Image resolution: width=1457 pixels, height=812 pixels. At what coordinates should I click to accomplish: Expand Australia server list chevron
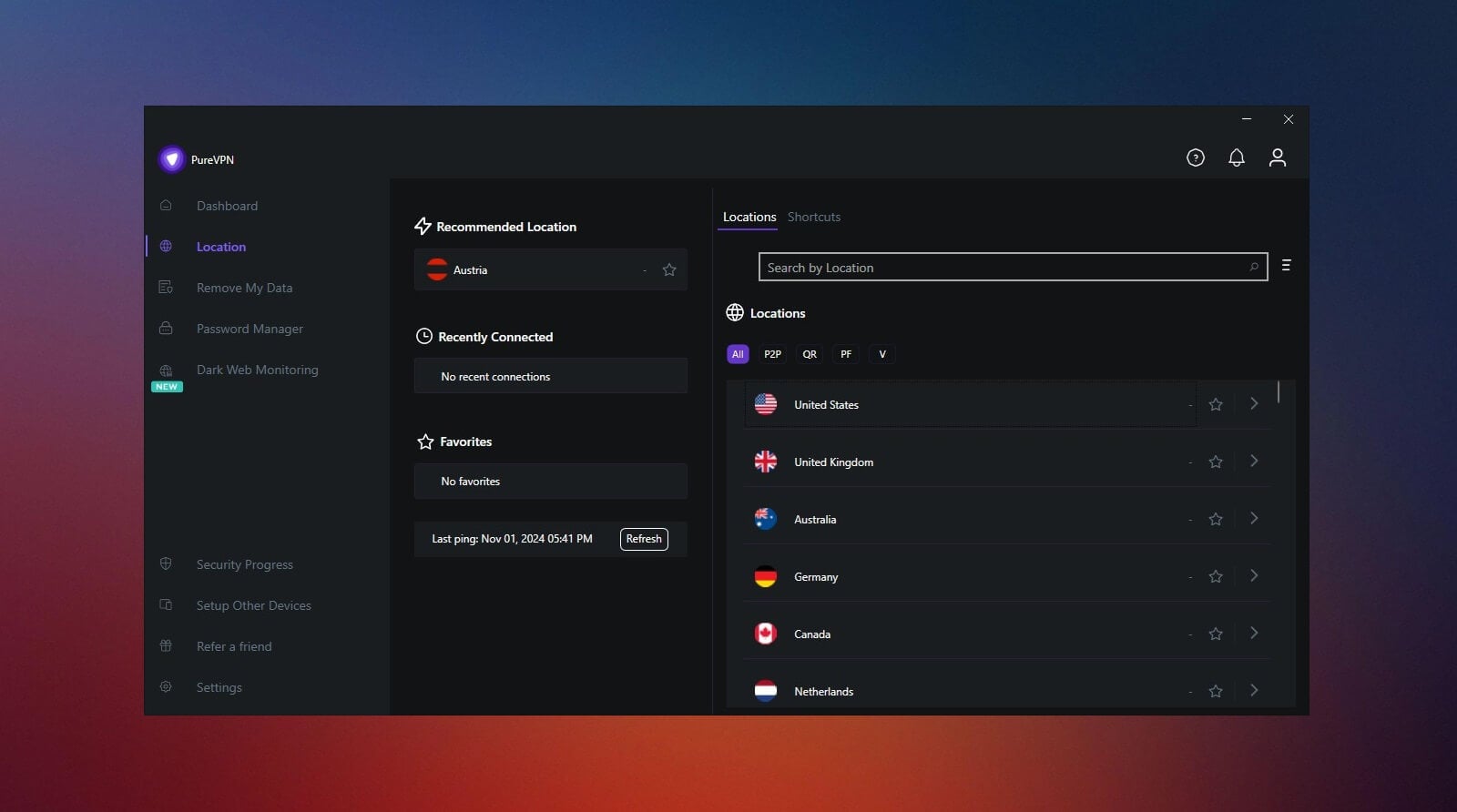tap(1254, 518)
